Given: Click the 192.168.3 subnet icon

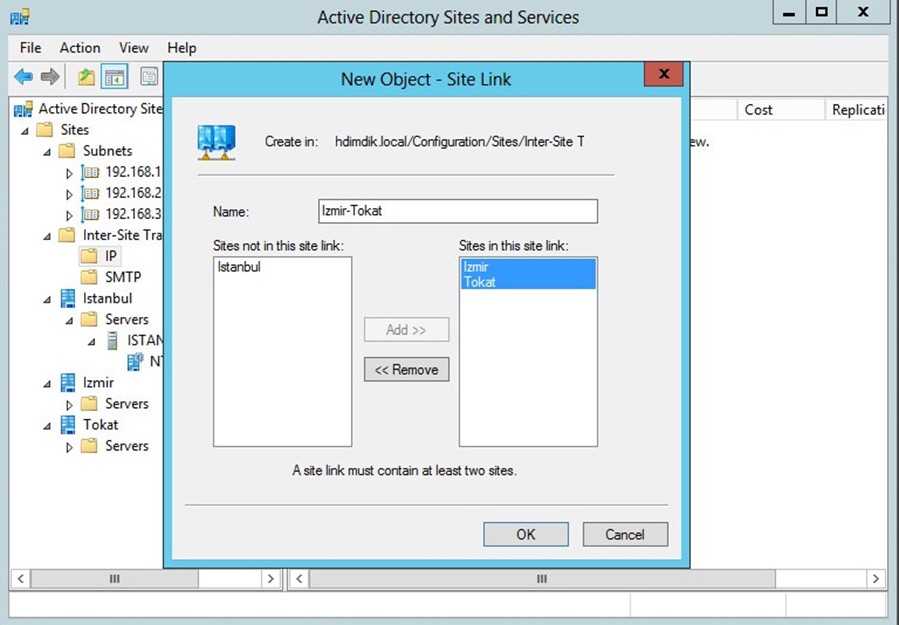Looking at the screenshot, I should (90, 214).
